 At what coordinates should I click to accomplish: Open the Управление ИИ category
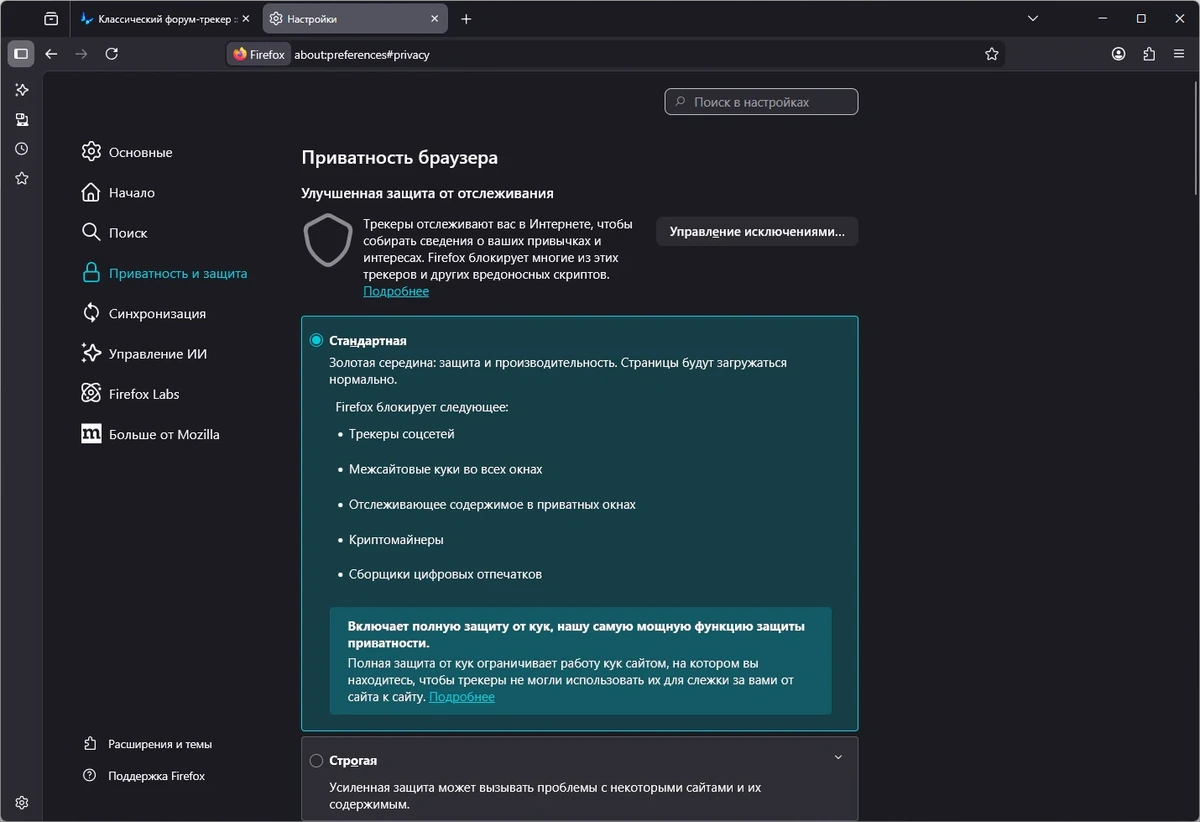(x=144, y=353)
